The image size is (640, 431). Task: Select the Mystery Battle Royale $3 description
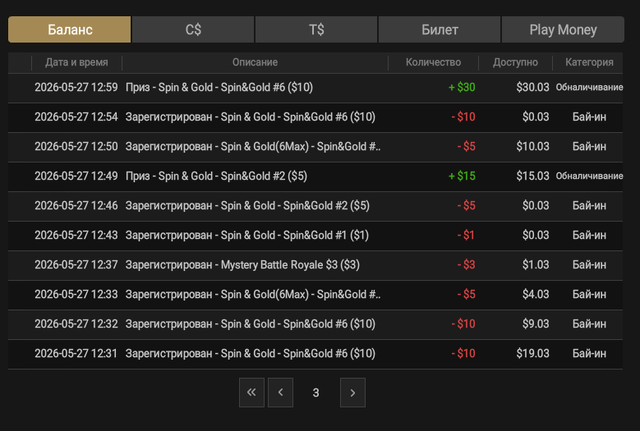coord(242,265)
